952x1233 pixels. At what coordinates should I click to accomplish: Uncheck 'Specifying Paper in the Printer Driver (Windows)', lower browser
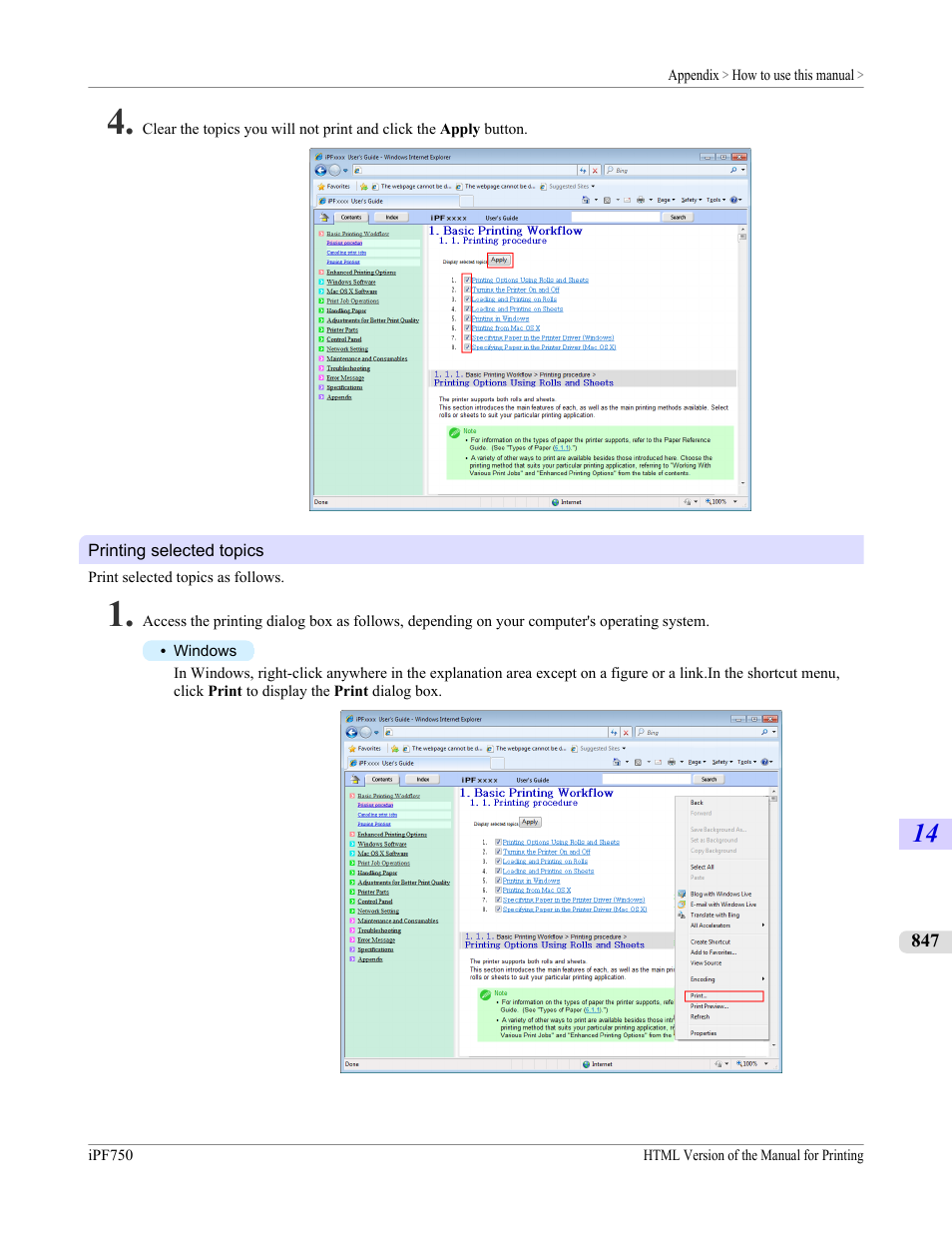pos(498,901)
